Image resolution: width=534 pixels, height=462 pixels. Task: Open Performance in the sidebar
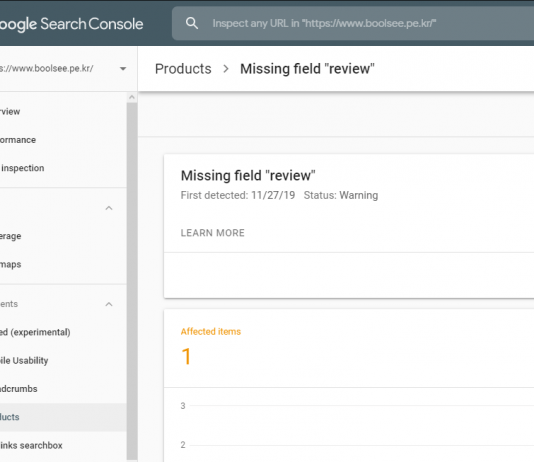[18, 140]
